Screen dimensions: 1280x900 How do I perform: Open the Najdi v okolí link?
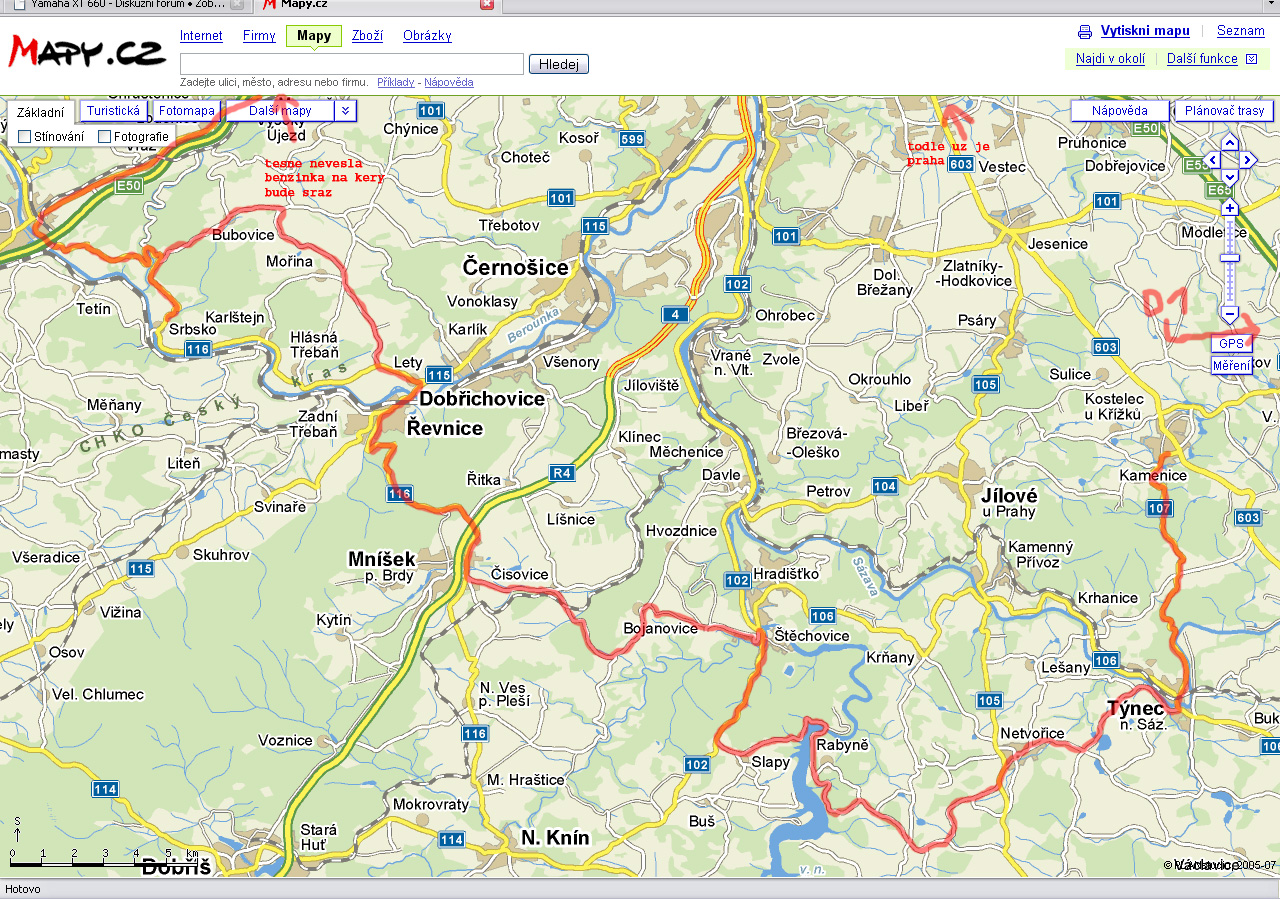pos(1110,59)
